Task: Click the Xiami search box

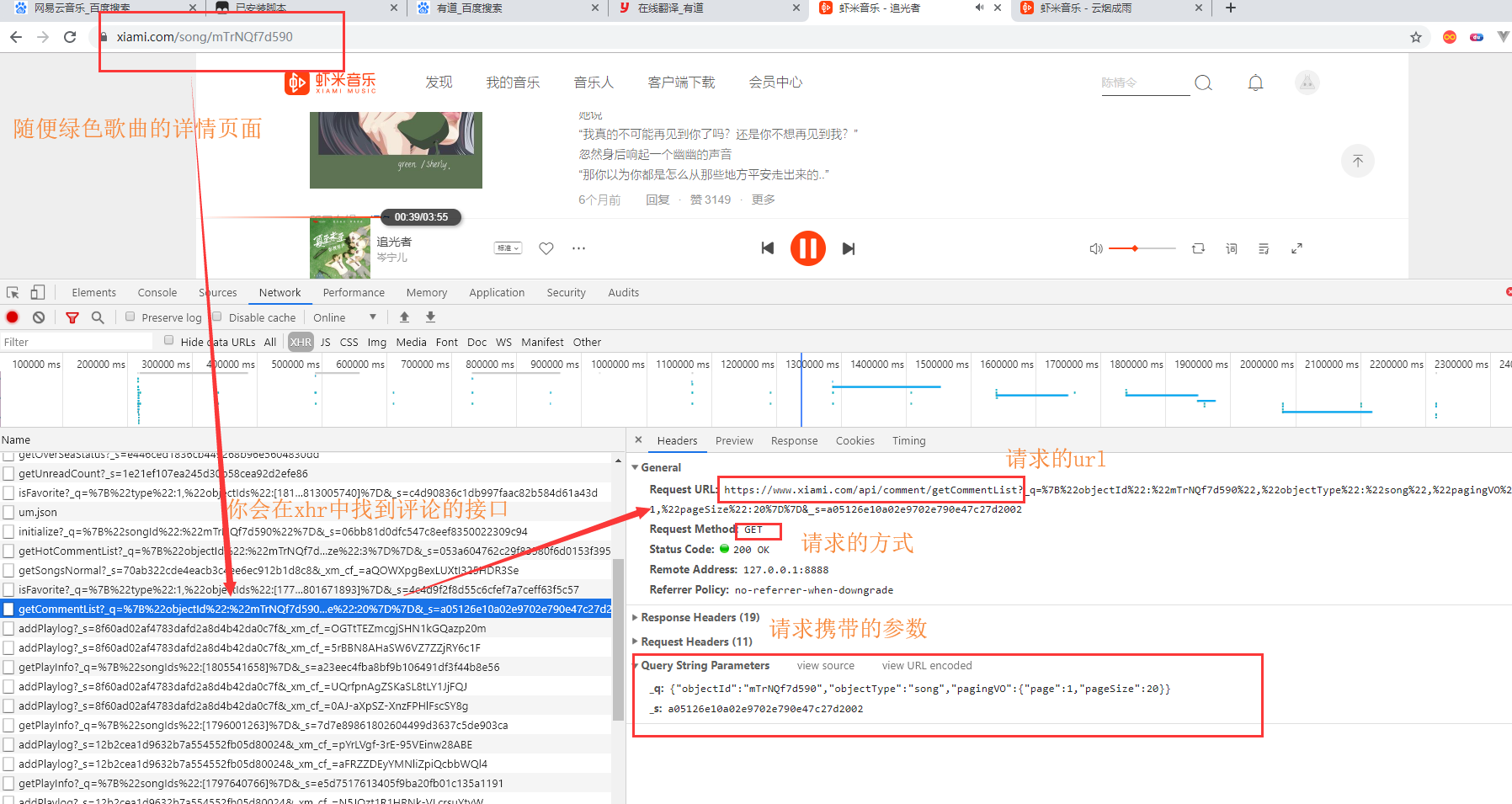Action: tap(1145, 83)
